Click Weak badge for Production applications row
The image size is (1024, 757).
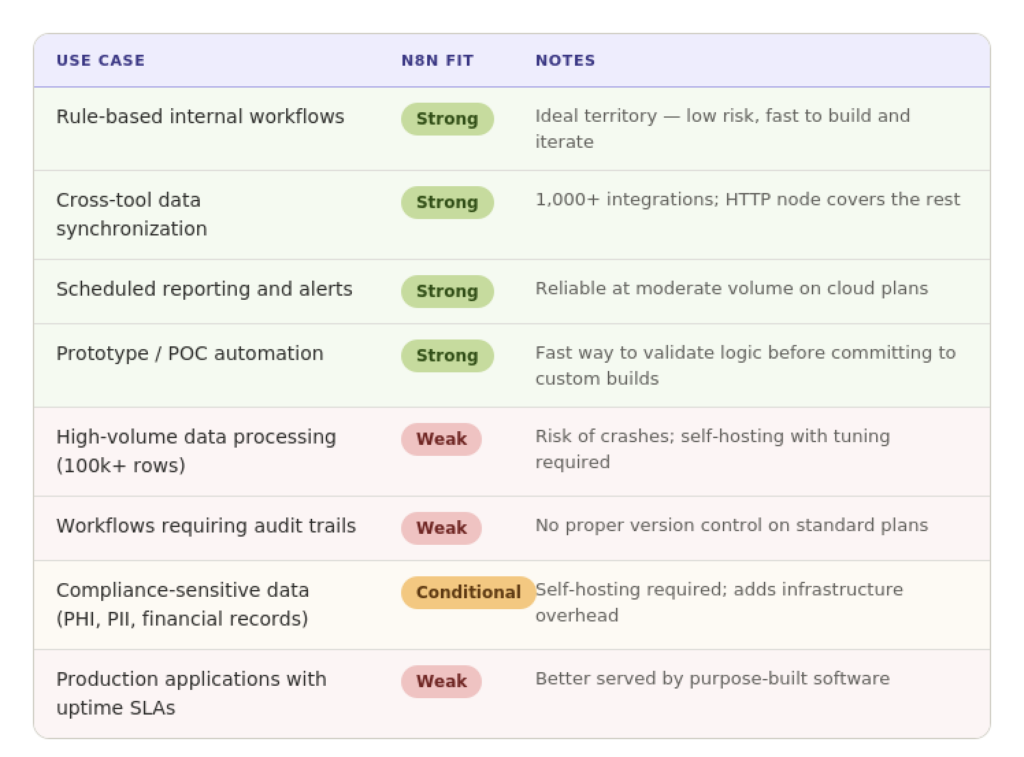[x=441, y=682]
